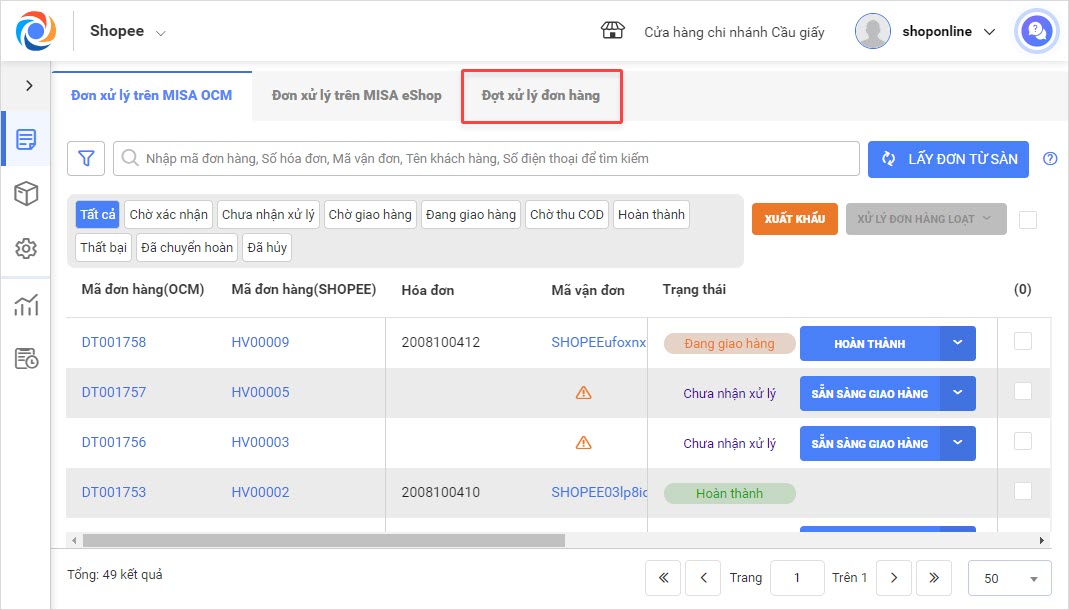Open the reports chart sidebar icon
This screenshot has width=1069, height=610.
tap(26, 305)
